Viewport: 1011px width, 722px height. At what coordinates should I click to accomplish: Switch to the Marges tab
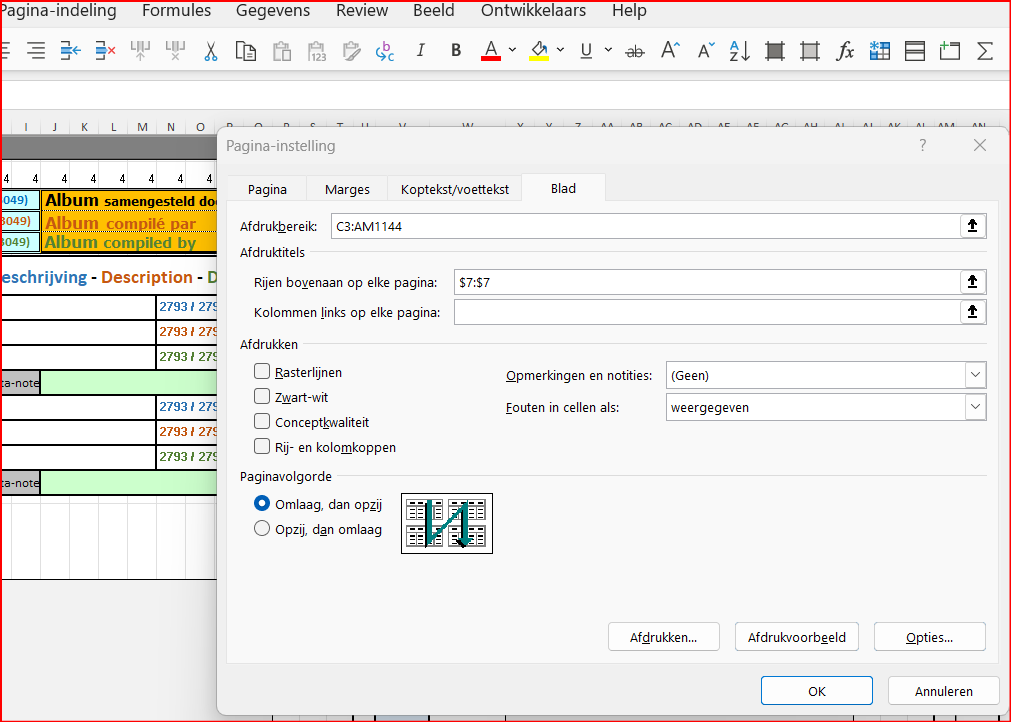(347, 190)
